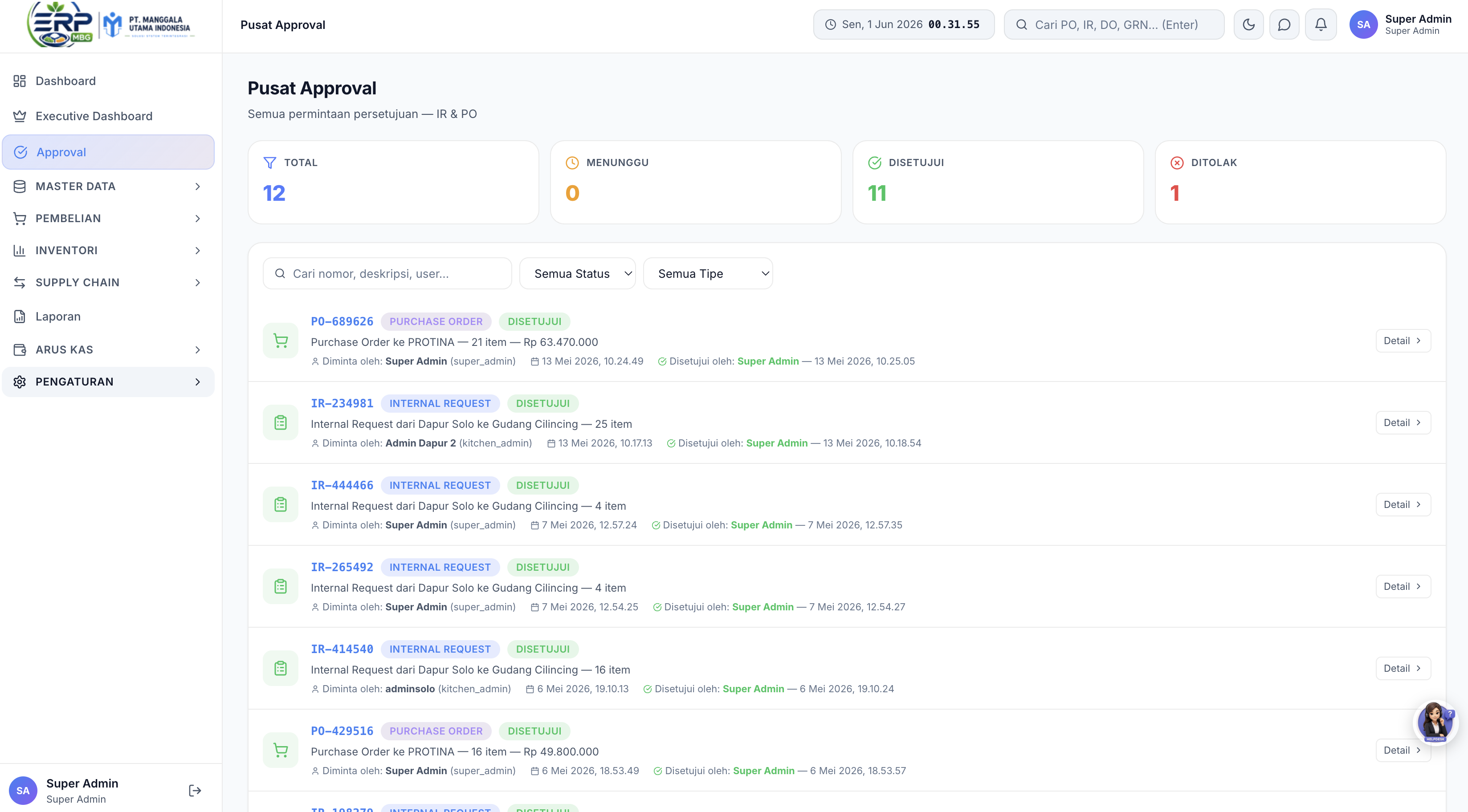Click the Executive Dashboard crown icon
Screen dimensions: 1468x812
(x=20, y=116)
